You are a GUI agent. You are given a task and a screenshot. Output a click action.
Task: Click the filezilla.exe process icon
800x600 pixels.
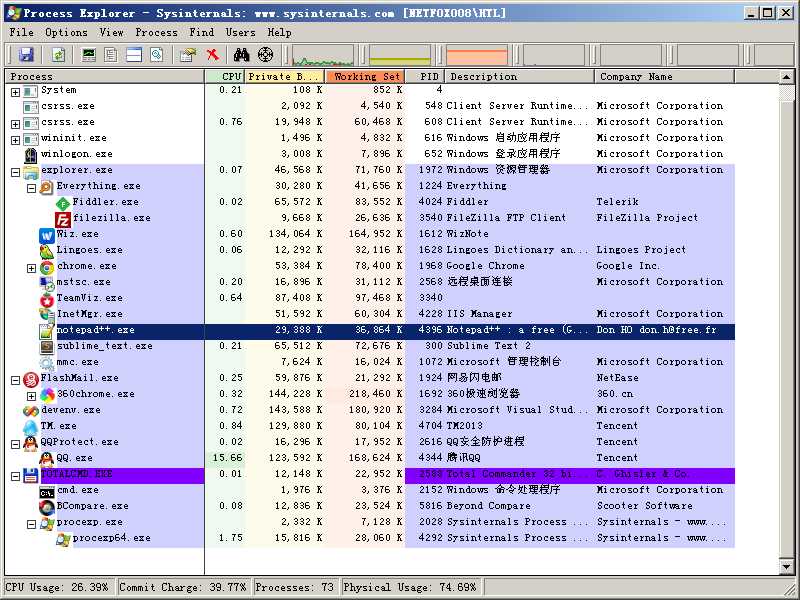[x=63, y=220]
